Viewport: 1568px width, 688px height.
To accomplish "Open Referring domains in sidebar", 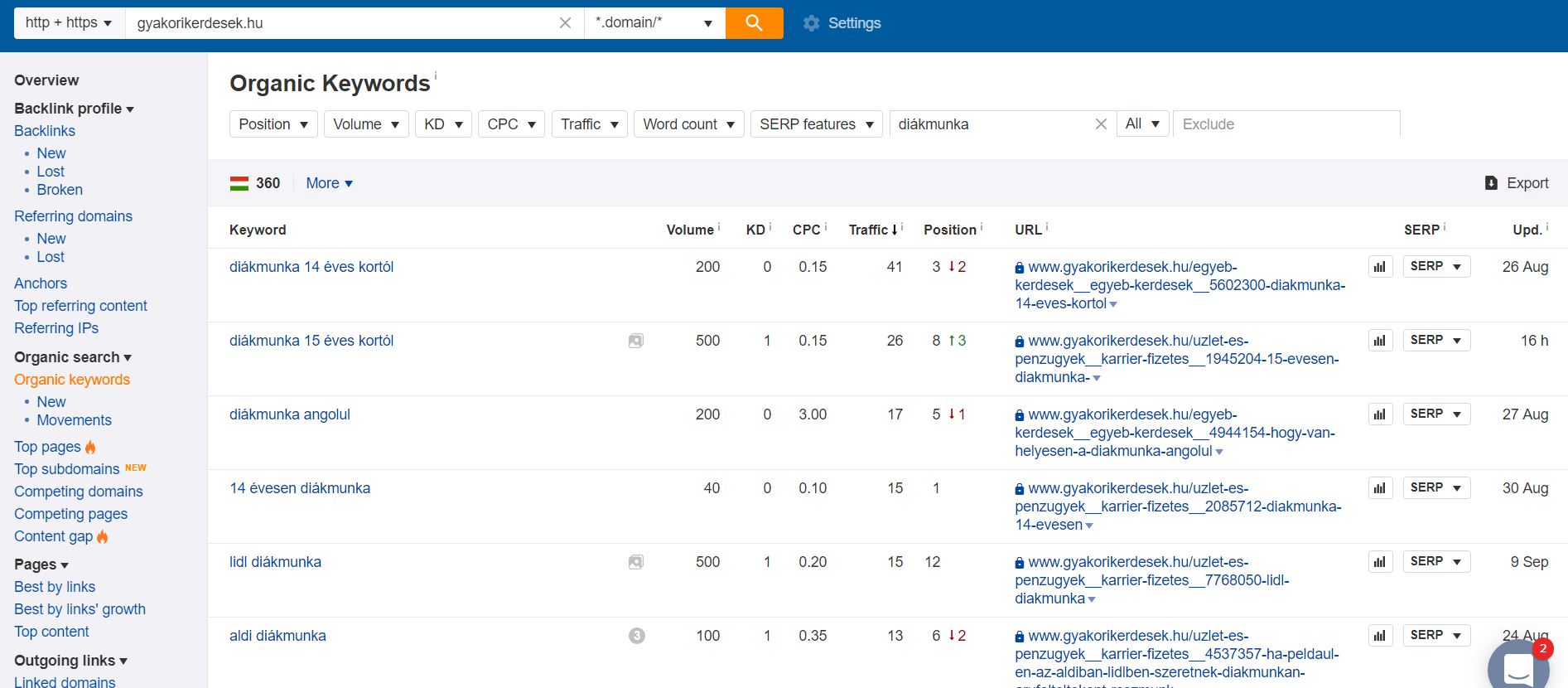I will (x=73, y=216).
